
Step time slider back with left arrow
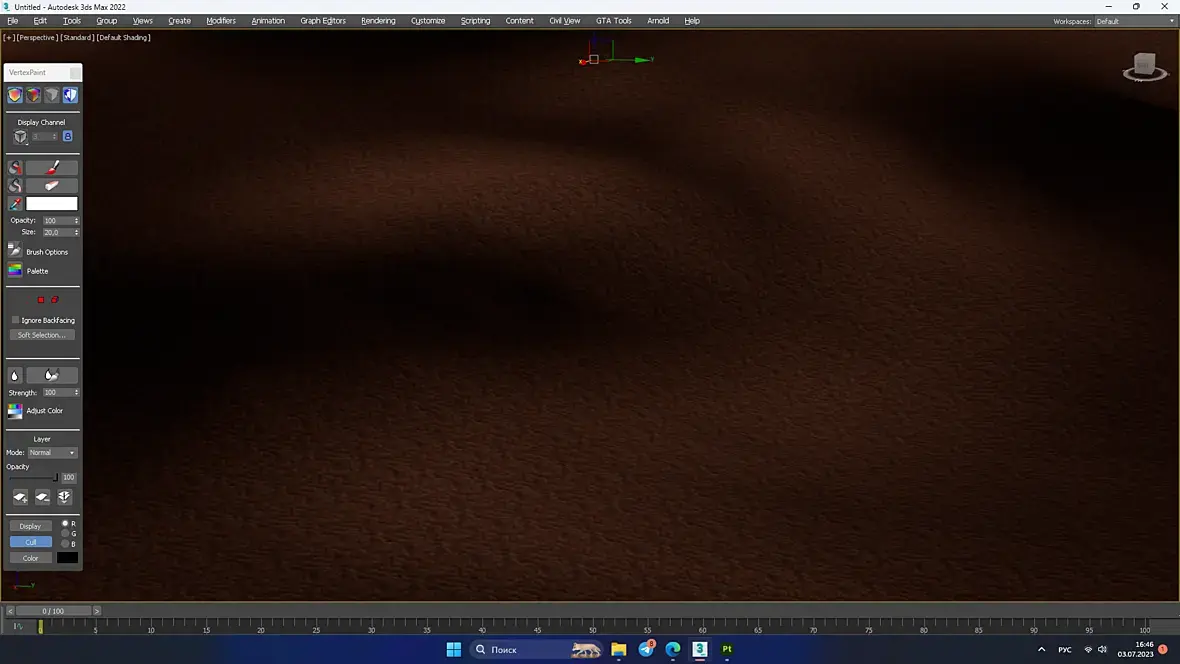10,611
